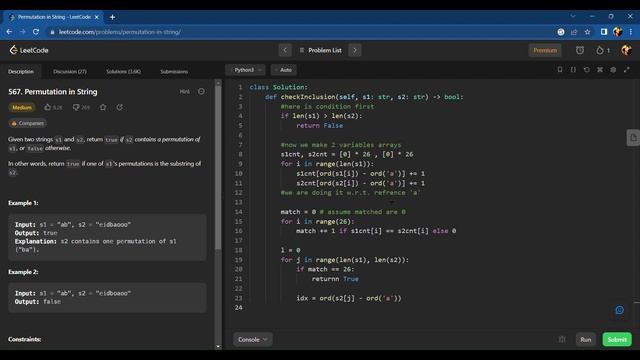Star the problem as favorite

coord(103,107)
